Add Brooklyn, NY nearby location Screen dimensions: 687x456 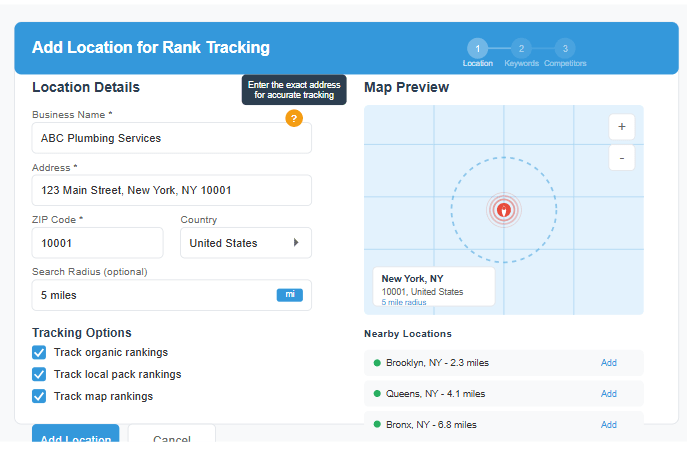pos(608,363)
